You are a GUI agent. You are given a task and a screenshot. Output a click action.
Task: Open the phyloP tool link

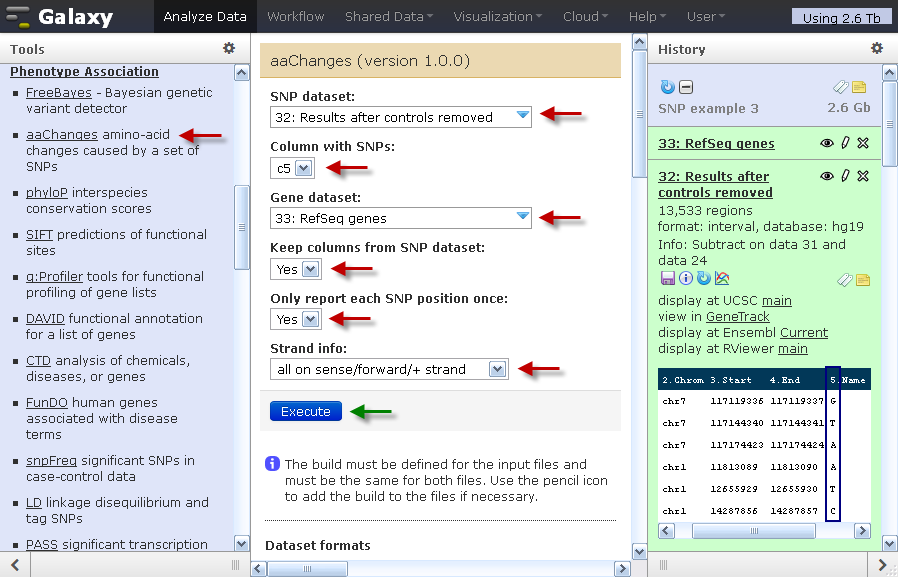46,192
